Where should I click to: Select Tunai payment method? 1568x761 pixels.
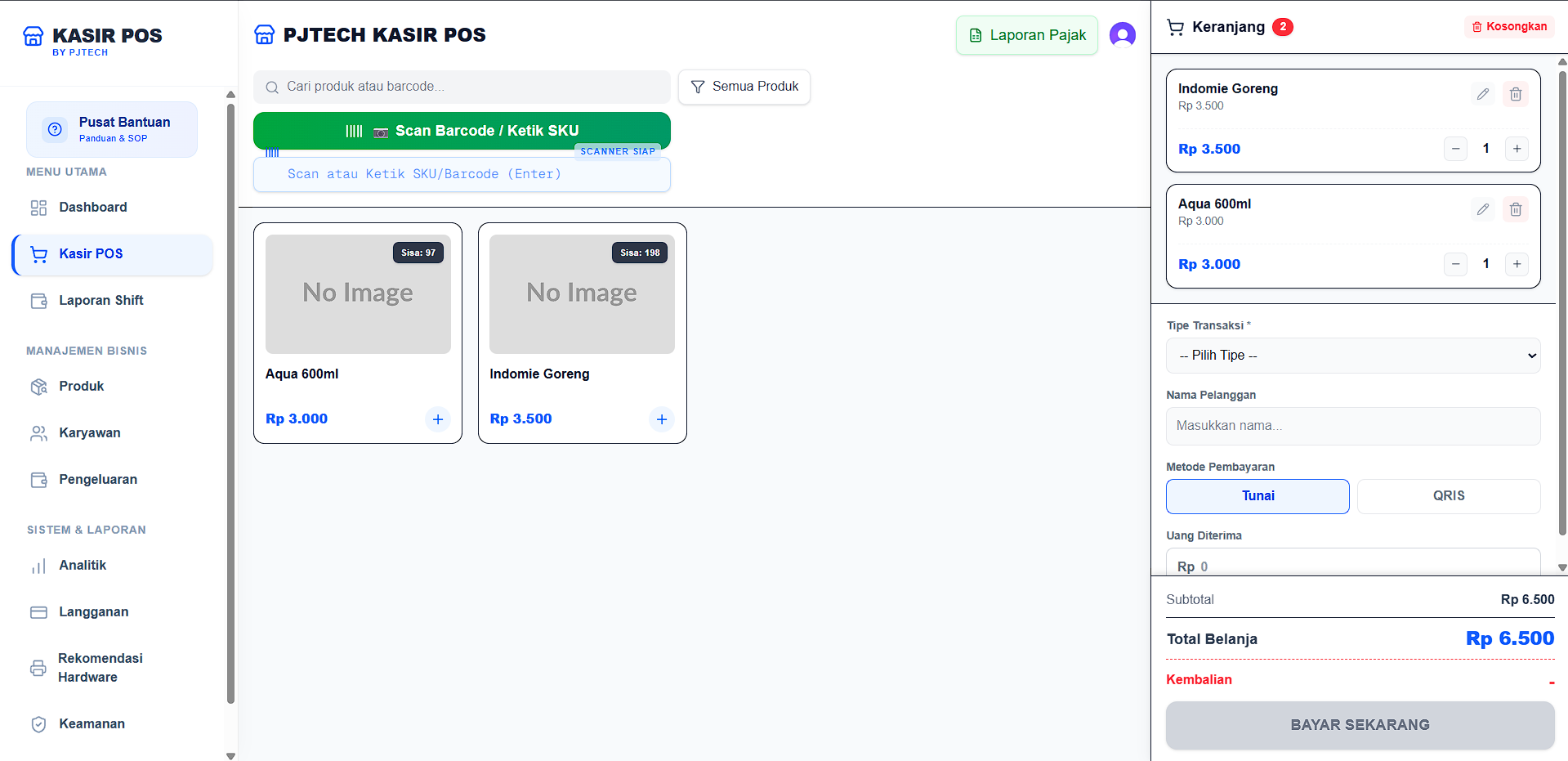point(1258,496)
